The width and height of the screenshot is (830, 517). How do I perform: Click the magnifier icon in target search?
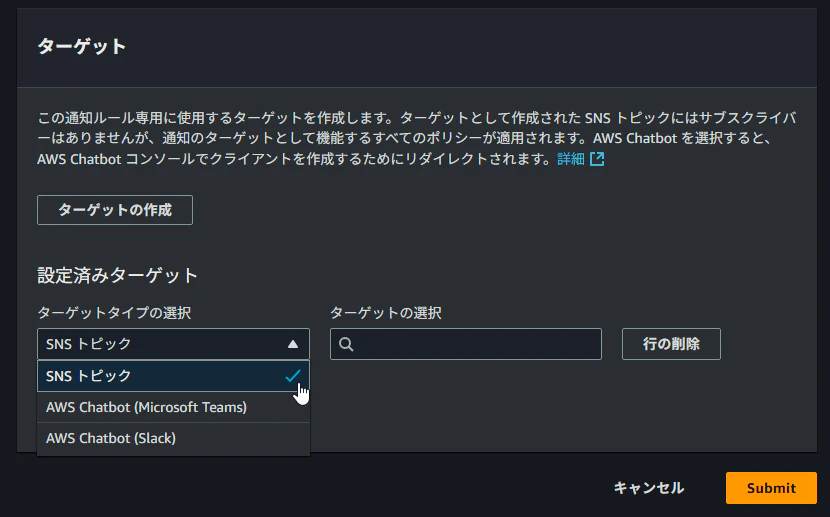tap(346, 344)
